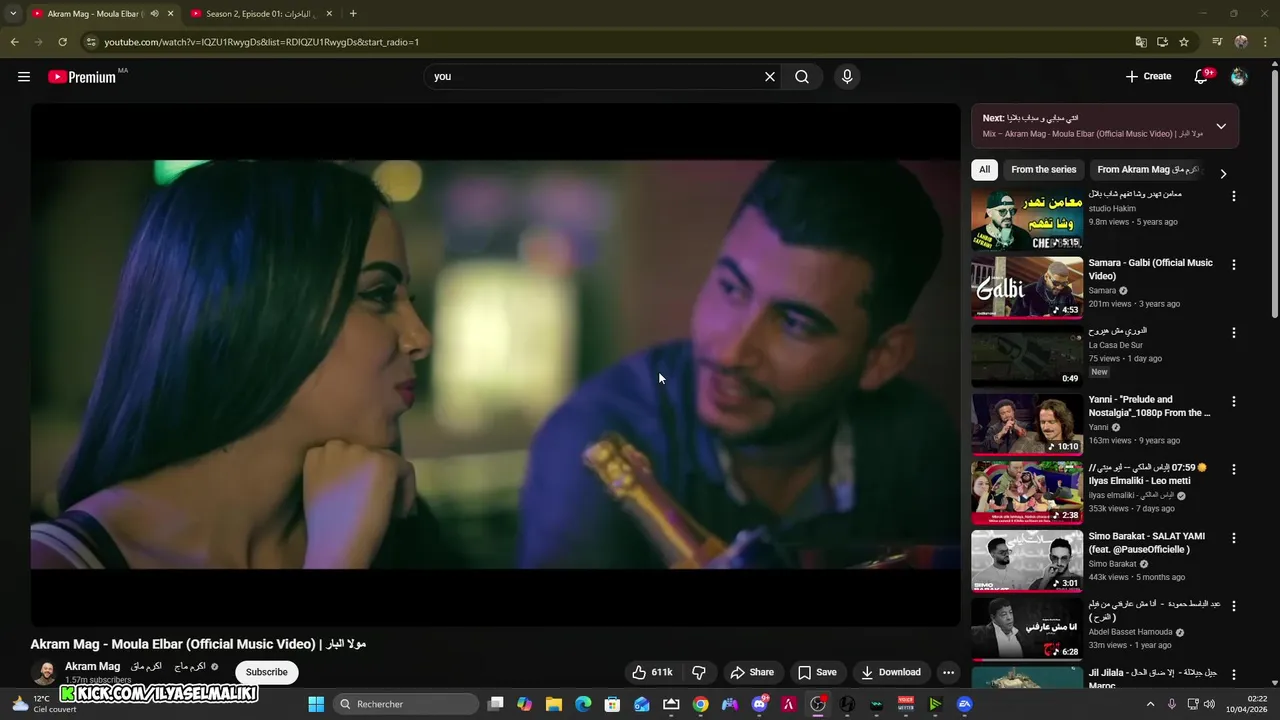Open the tab search dropdown arrow
Viewport: 1280px width, 720px height.
point(13,14)
